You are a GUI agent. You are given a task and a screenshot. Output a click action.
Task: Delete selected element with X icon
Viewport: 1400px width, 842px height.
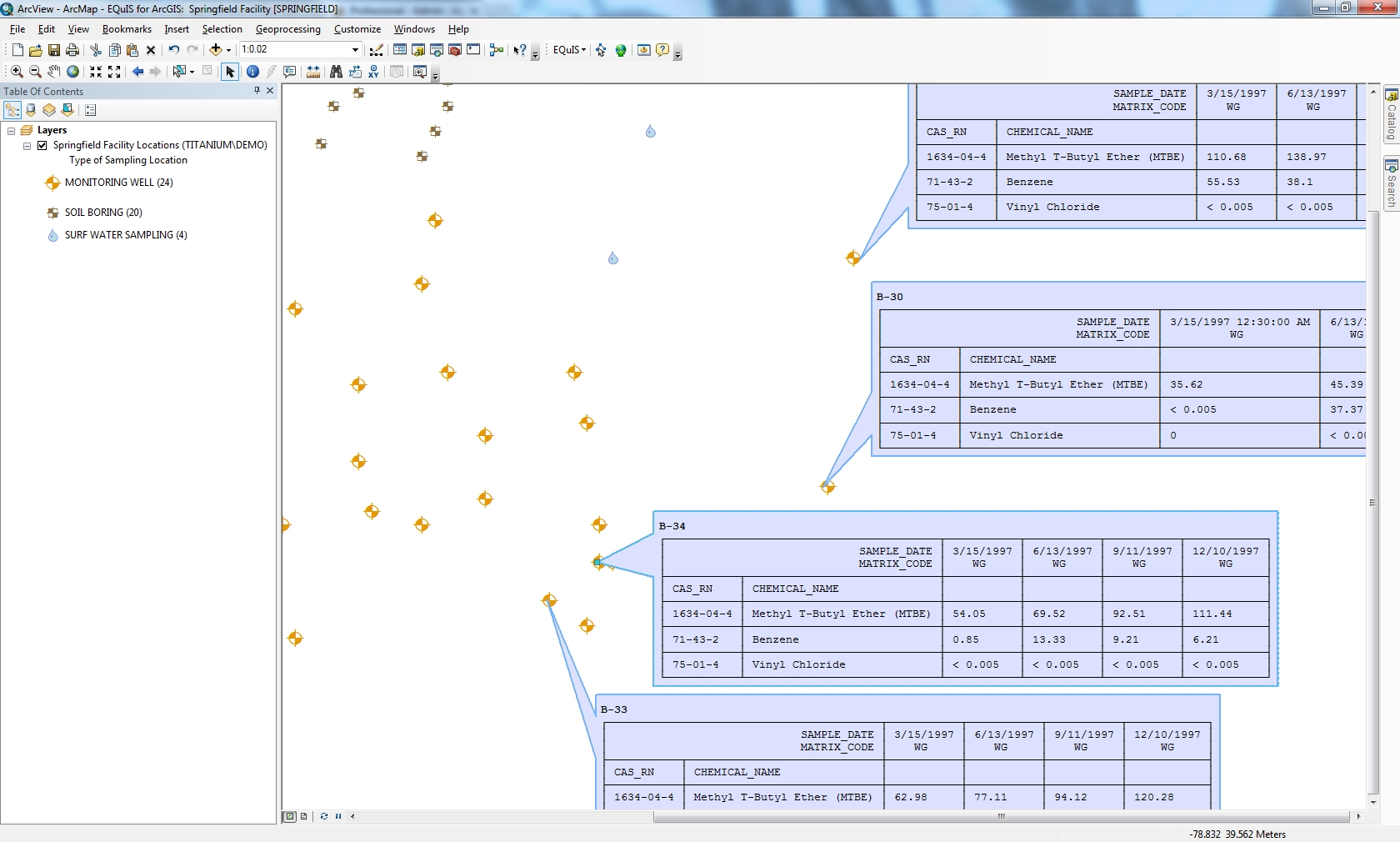coord(151,50)
